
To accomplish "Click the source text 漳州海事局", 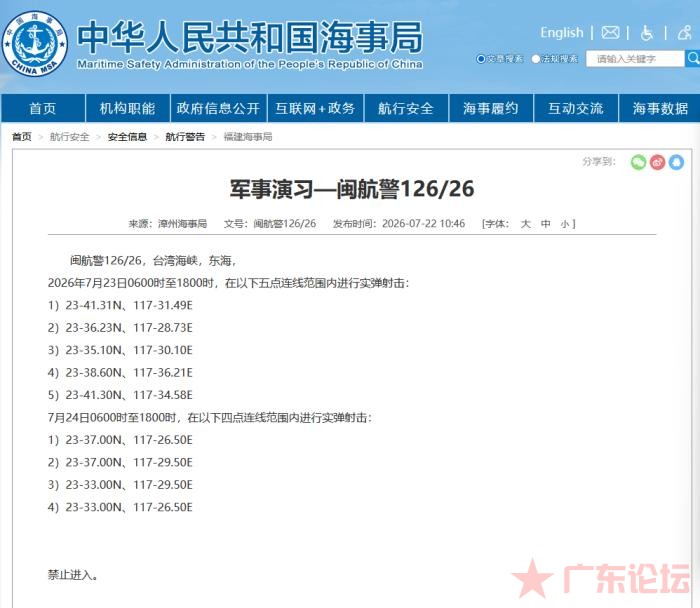I will coord(183,223).
